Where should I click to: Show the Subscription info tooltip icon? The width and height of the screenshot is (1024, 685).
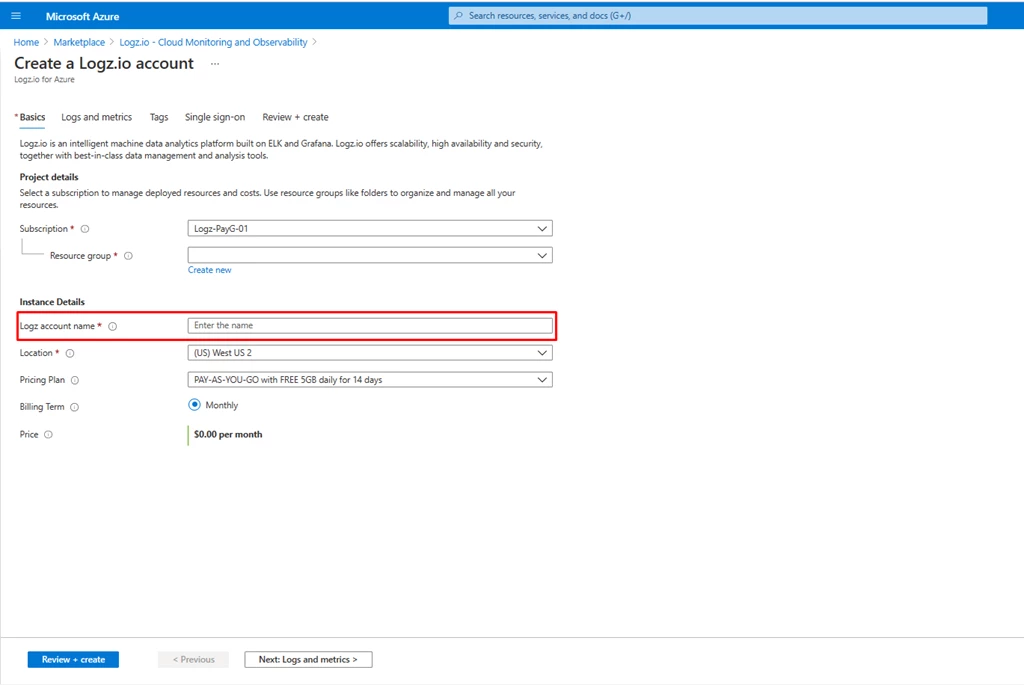(85, 229)
